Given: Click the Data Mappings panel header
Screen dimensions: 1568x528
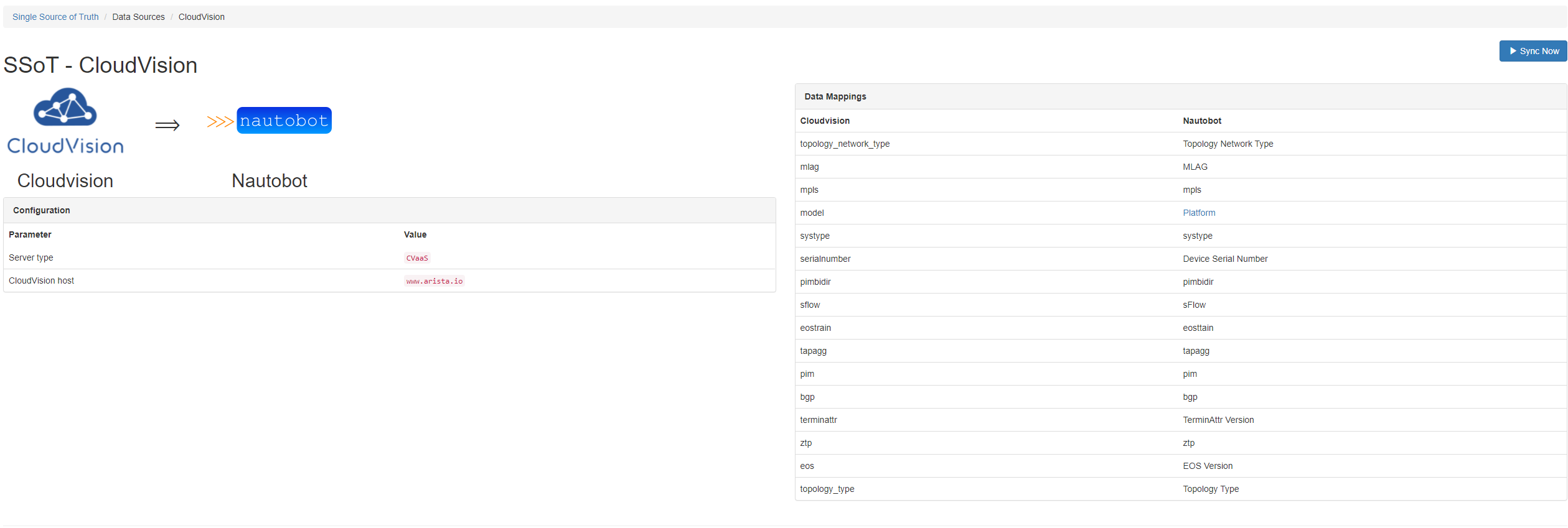Looking at the screenshot, I should [835, 96].
